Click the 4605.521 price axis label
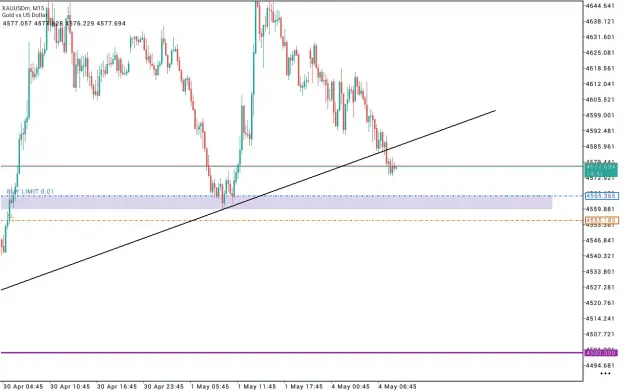 [600, 100]
